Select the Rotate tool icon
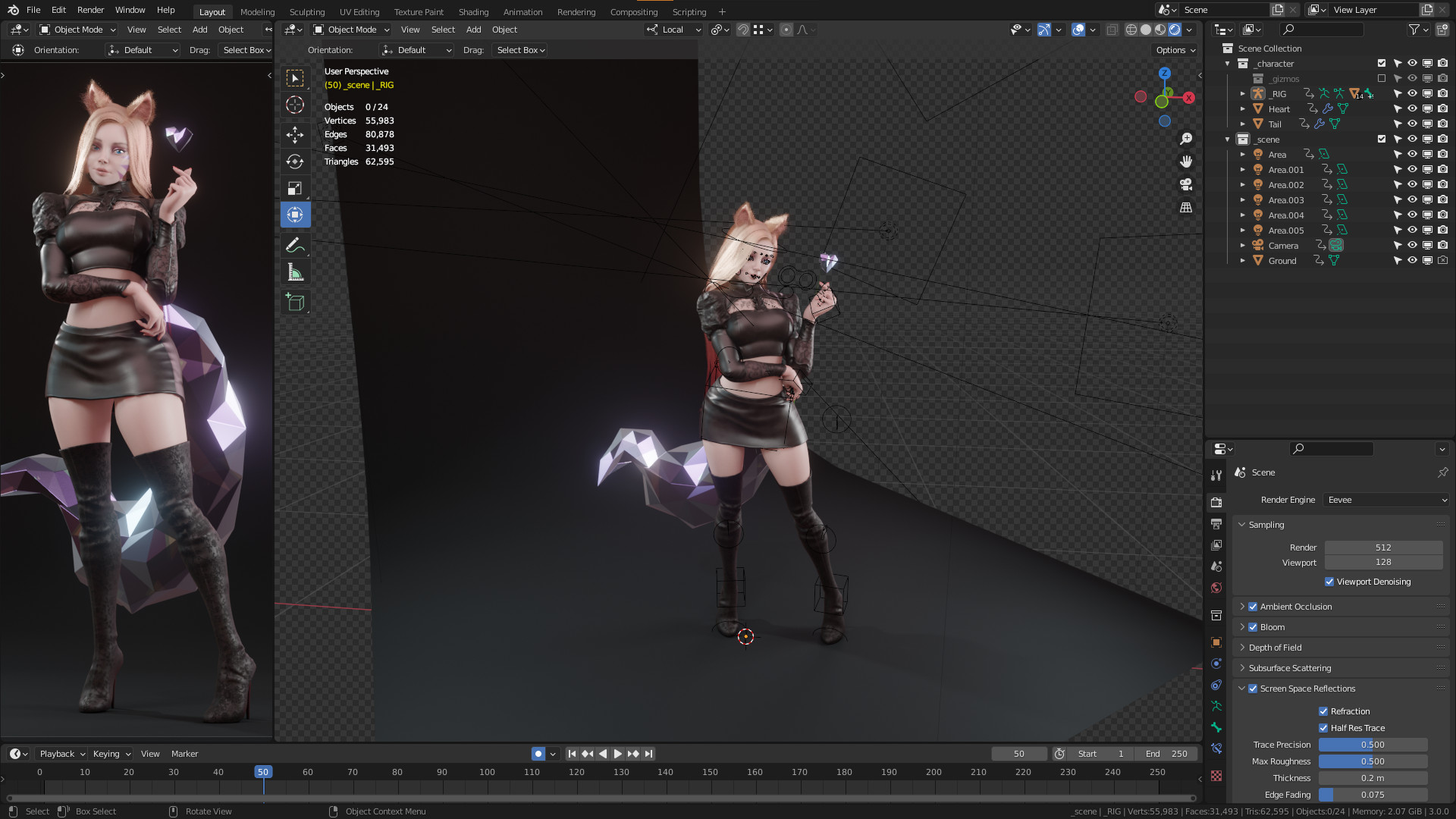The height and width of the screenshot is (819, 1456). [295, 162]
